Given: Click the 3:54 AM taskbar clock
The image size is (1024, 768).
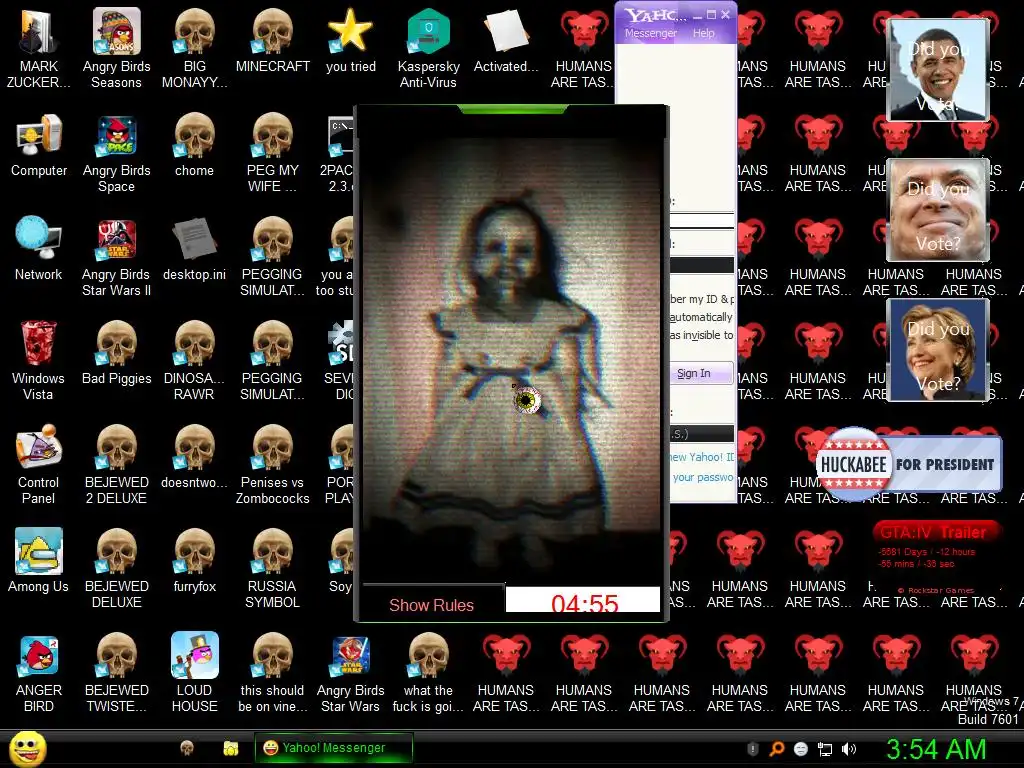Looking at the screenshot, I should 936,749.
